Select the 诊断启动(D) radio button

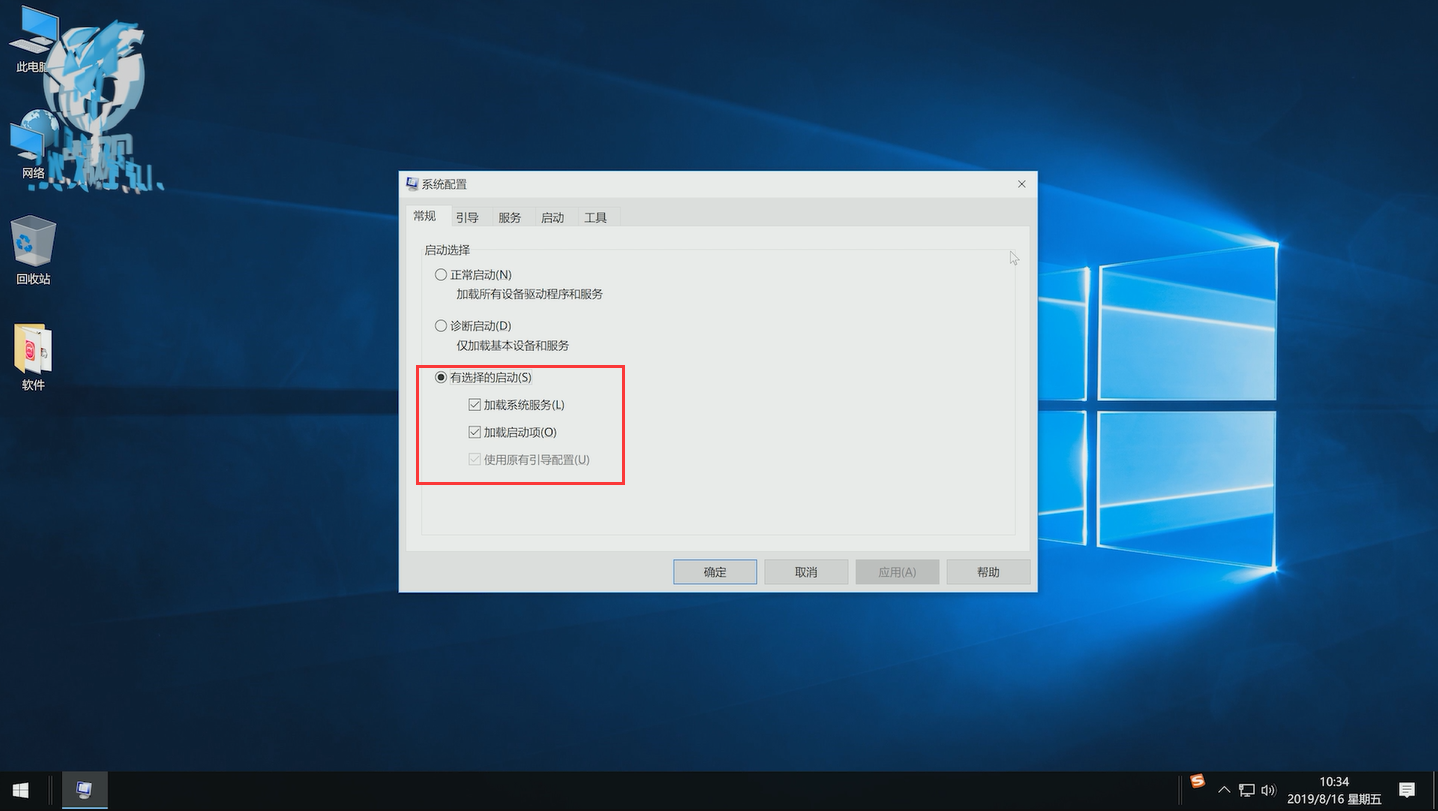pos(441,325)
